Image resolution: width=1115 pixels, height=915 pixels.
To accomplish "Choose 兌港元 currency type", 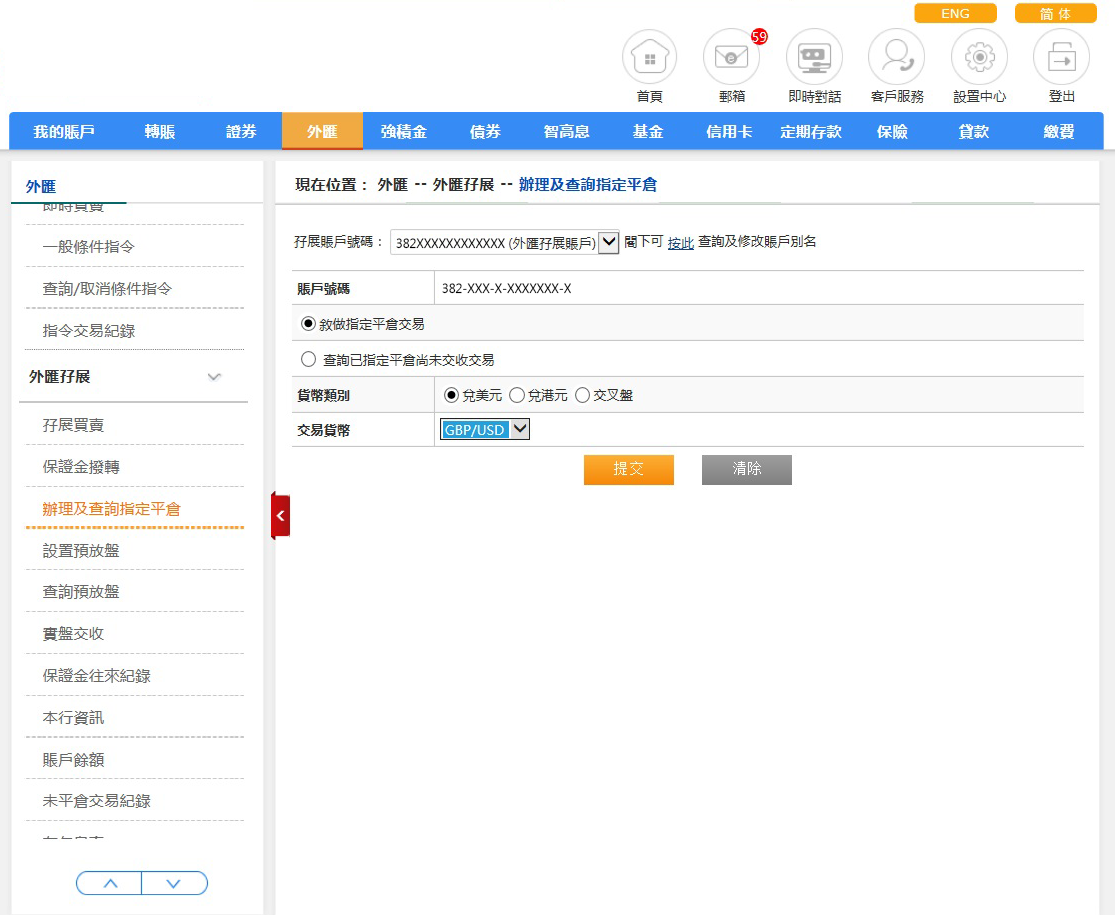I will pyautogui.click(x=517, y=396).
